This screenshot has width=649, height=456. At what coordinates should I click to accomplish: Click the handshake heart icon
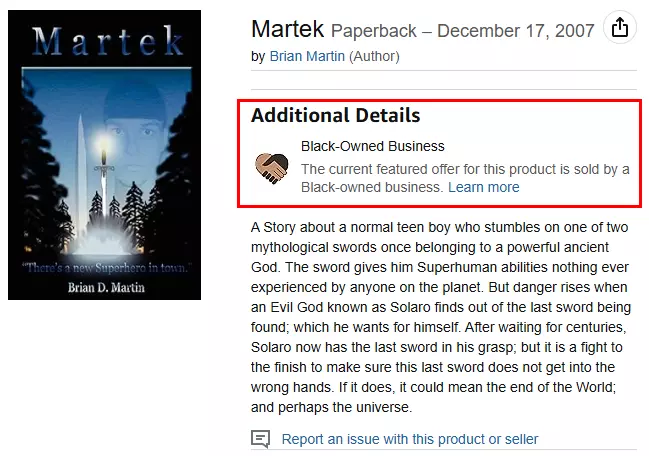pyautogui.click(x=272, y=168)
